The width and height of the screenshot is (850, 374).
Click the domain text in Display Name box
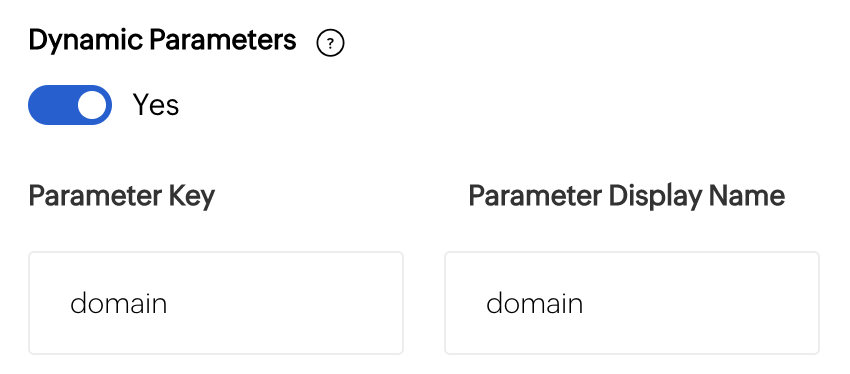tap(535, 303)
